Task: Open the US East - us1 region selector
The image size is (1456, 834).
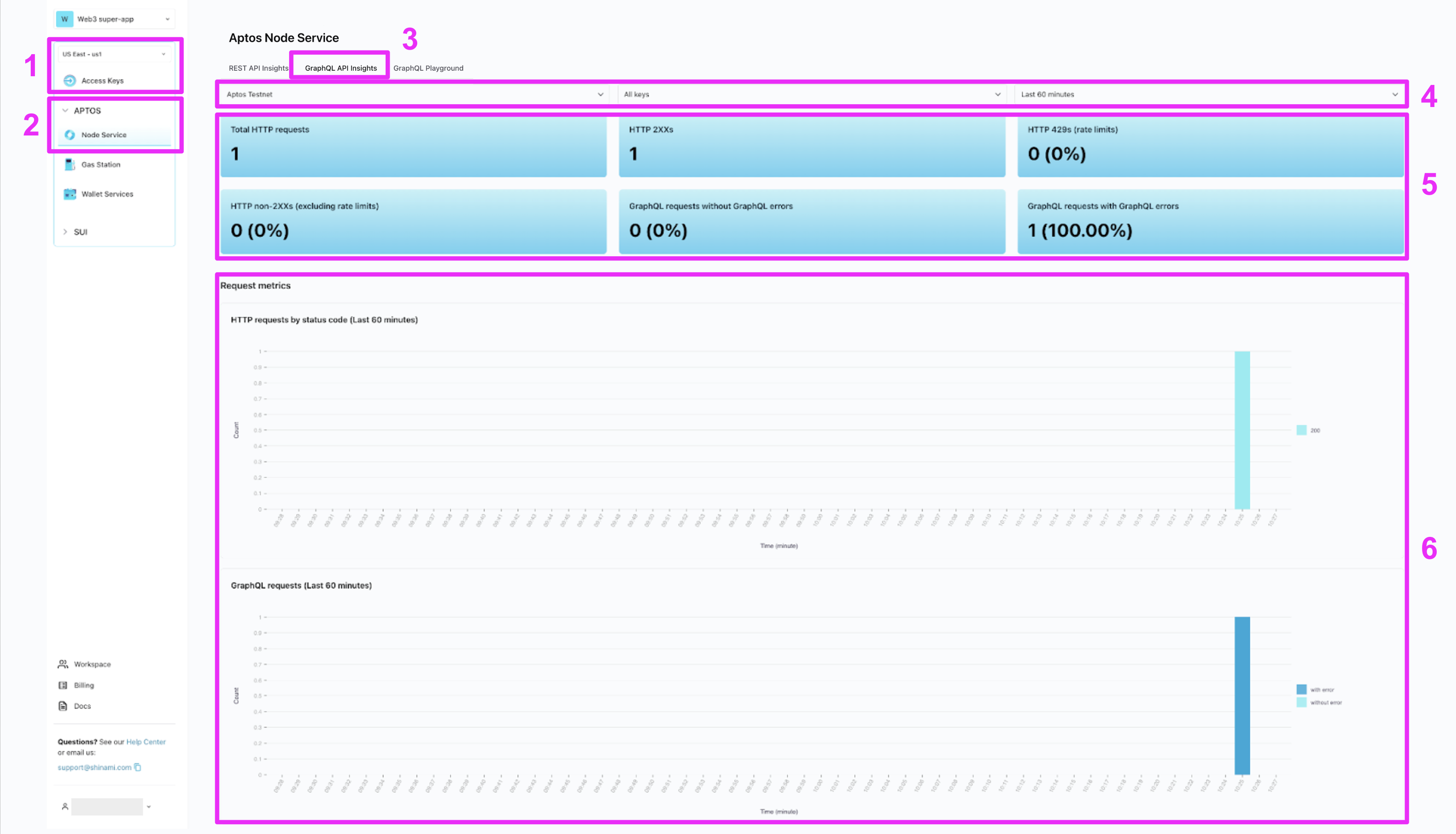Action: click(x=114, y=54)
